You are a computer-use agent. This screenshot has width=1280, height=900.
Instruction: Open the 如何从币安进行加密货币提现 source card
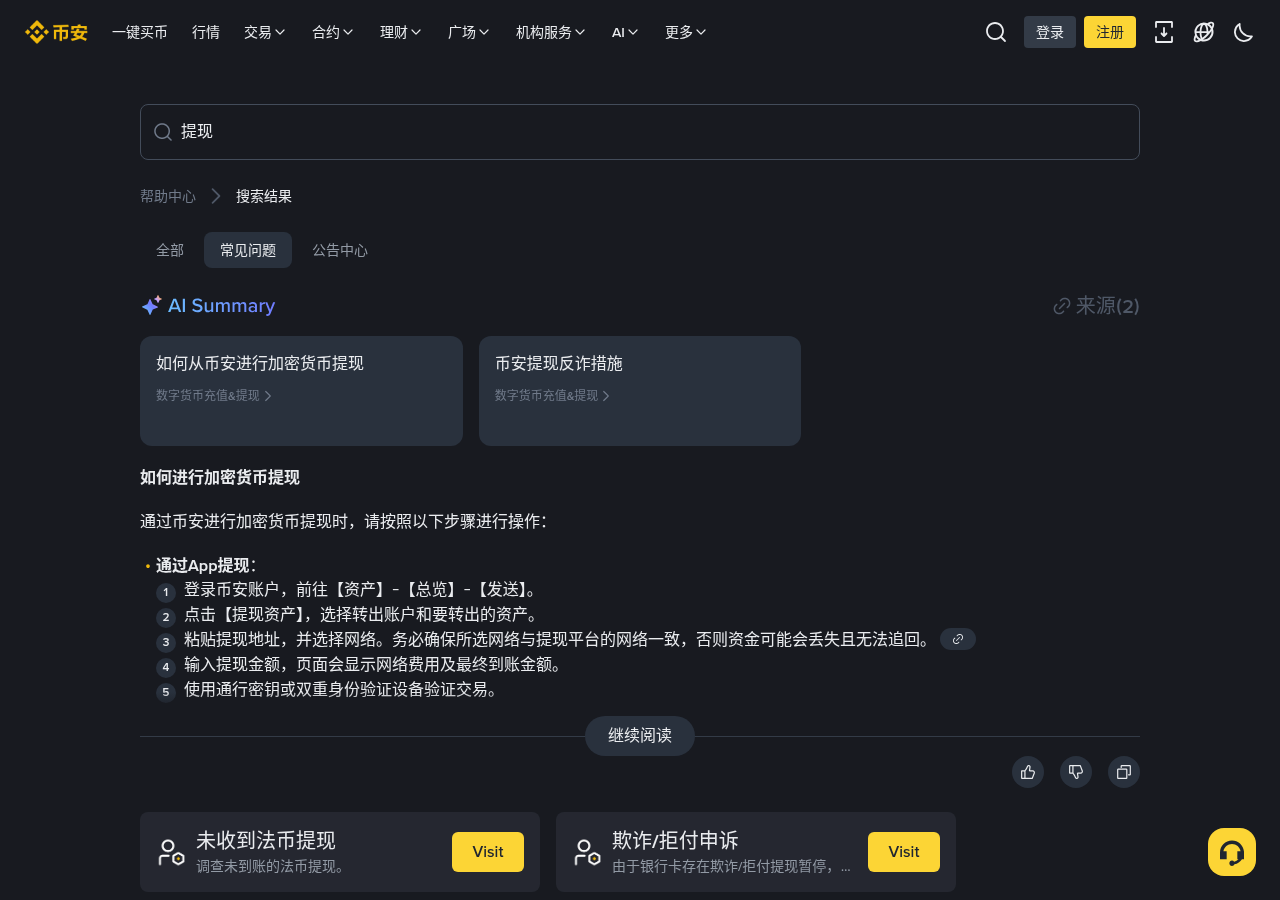click(x=301, y=391)
